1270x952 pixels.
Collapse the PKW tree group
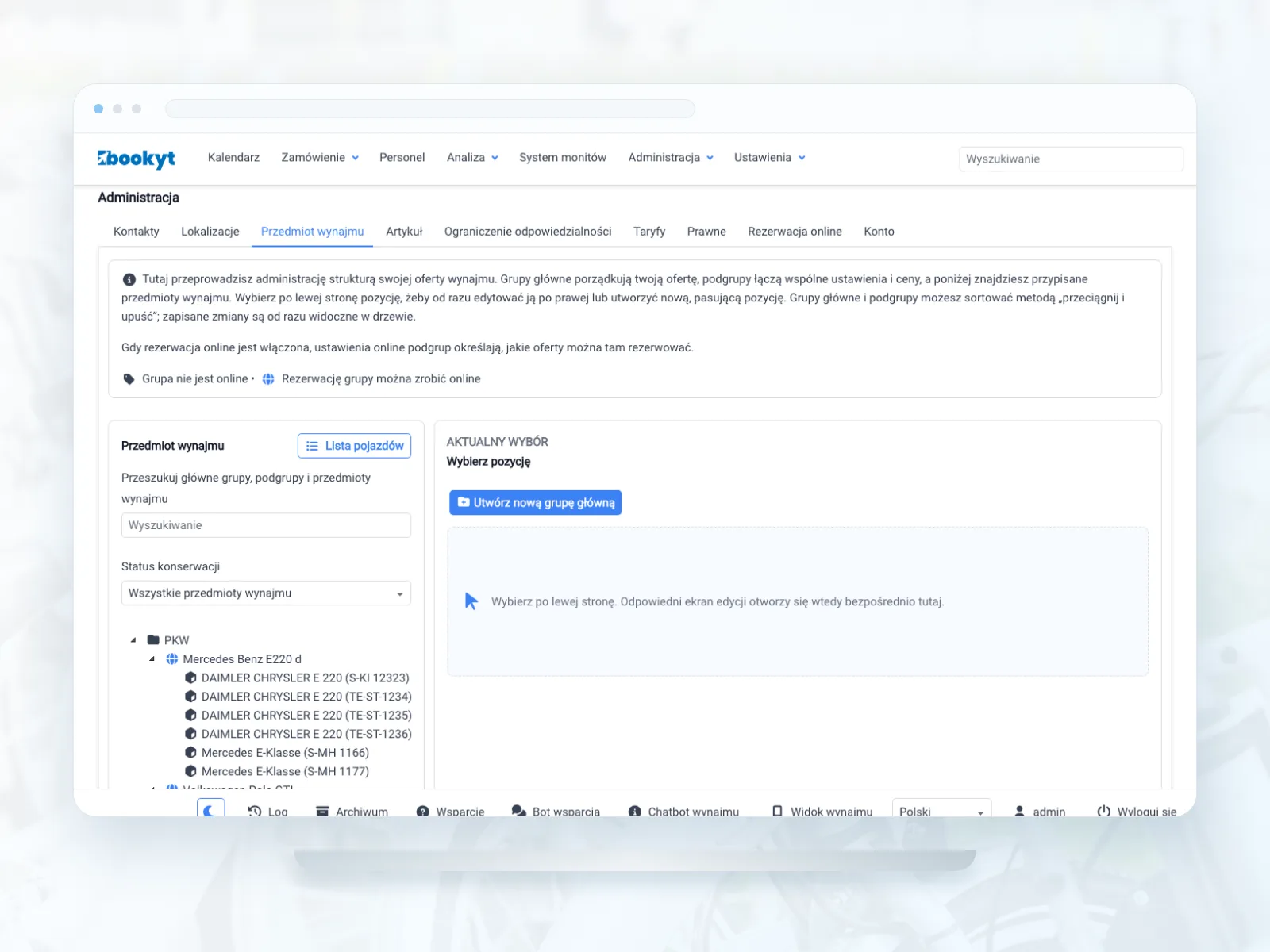click(x=133, y=640)
